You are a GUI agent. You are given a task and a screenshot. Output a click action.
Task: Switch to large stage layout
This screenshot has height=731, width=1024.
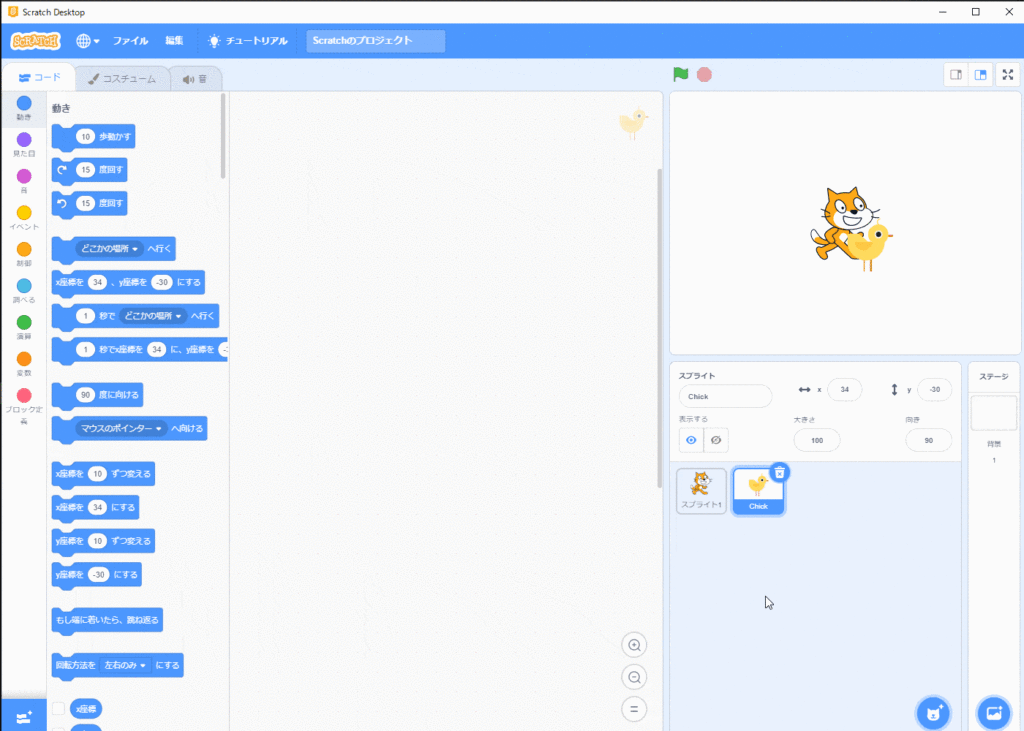tap(981, 74)
